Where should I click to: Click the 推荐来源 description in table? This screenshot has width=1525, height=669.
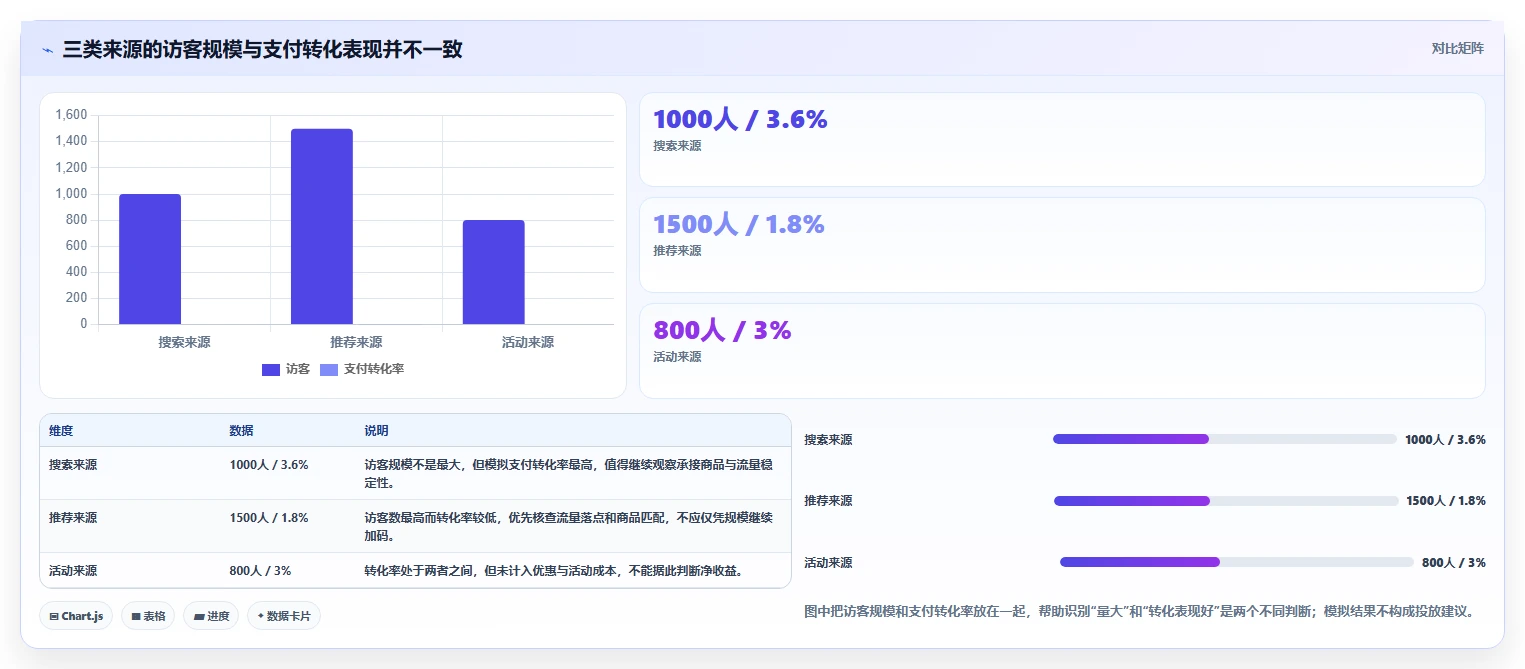pyautogui.click(x=568, y=527)
